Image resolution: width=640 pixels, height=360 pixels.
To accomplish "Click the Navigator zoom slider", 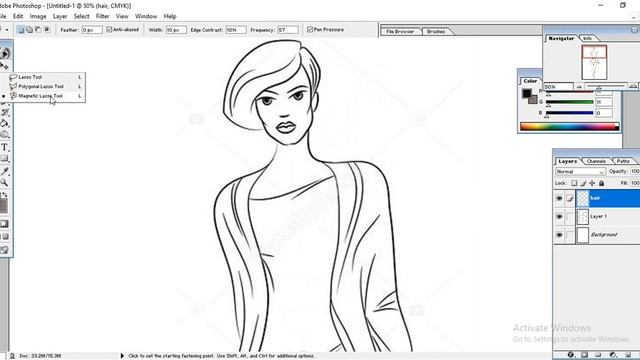I will tap(606, 87).
